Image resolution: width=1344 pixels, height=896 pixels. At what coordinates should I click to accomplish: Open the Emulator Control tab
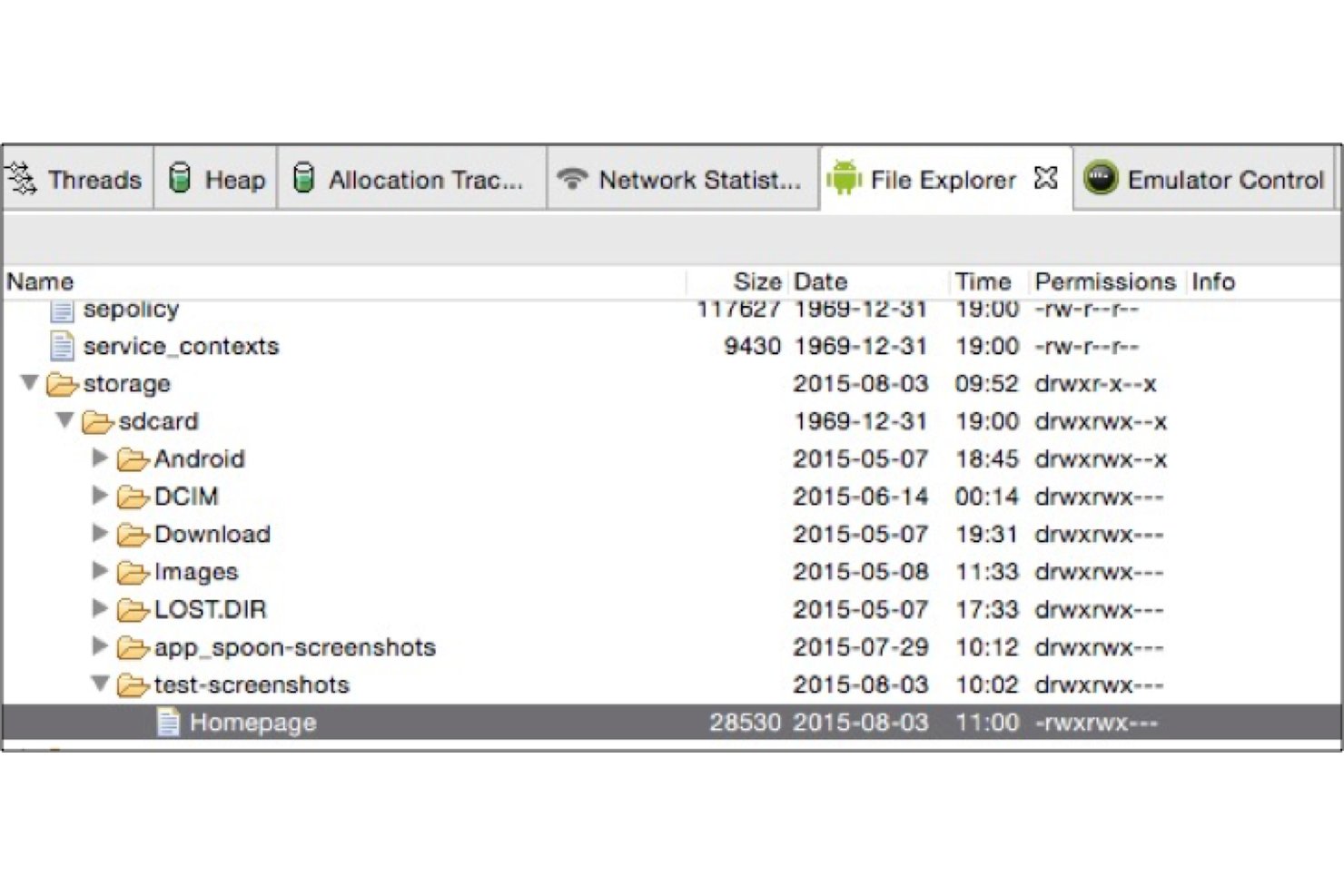point(1204,180)
